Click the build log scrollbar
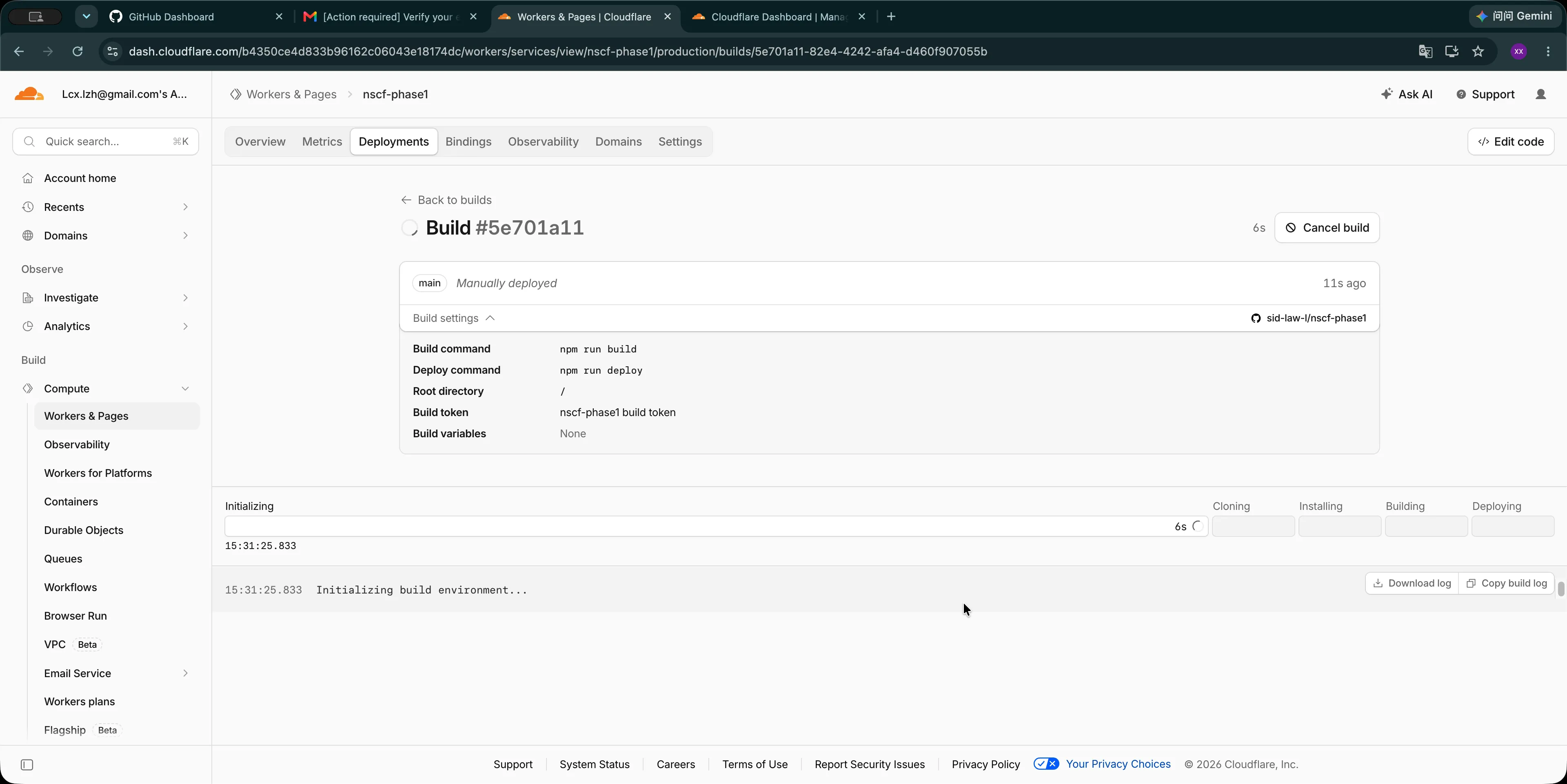This screenshot has height=784, width=1567. tap(1560, 589)
